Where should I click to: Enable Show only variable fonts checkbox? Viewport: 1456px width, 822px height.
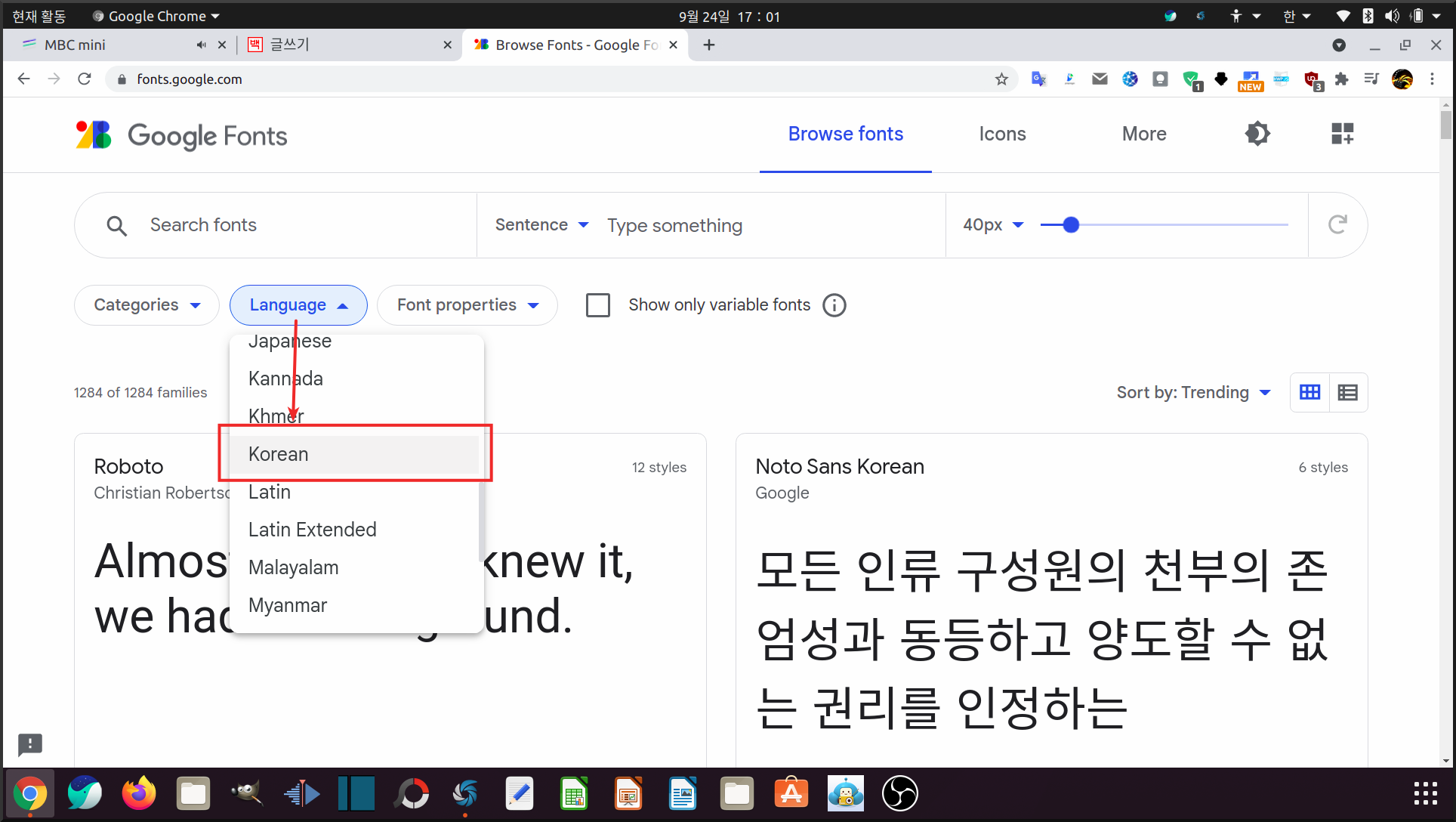598,305
